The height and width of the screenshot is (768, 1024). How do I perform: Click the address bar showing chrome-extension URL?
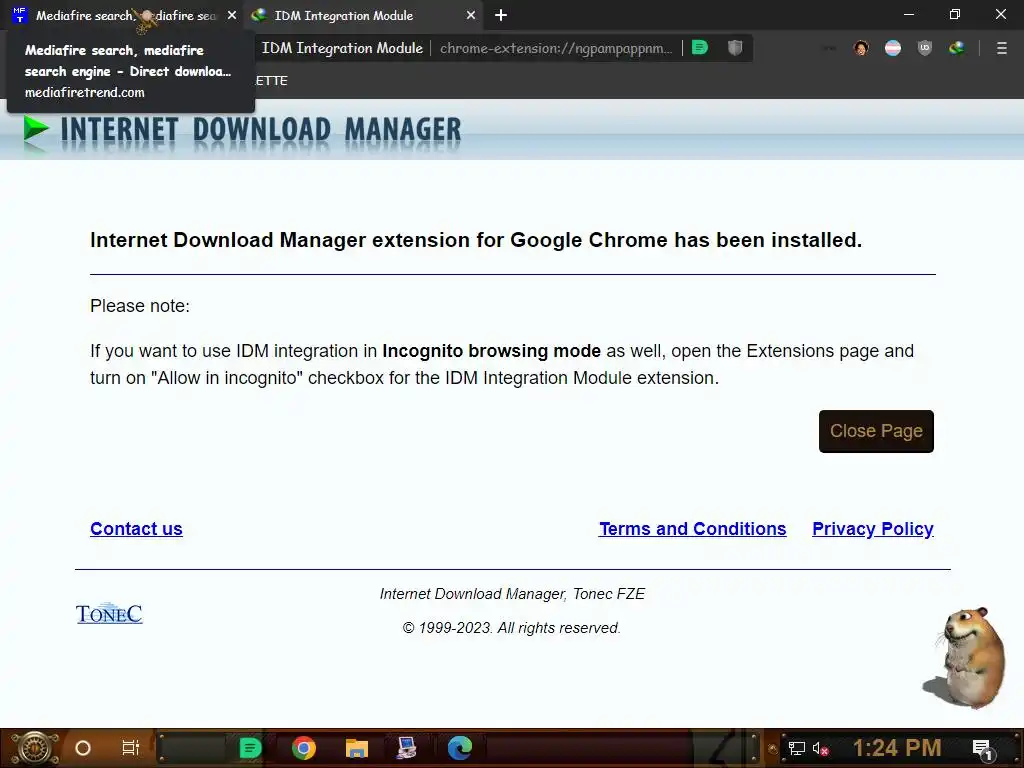click(x=556, y=48)
